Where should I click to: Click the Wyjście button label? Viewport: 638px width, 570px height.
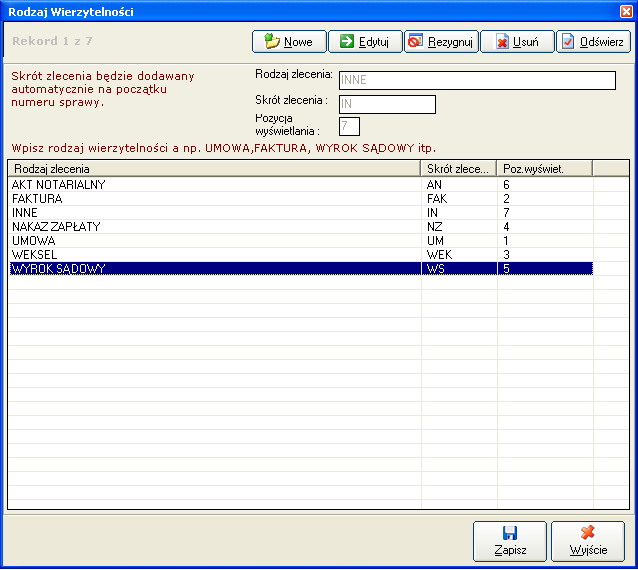click(588, 550)
